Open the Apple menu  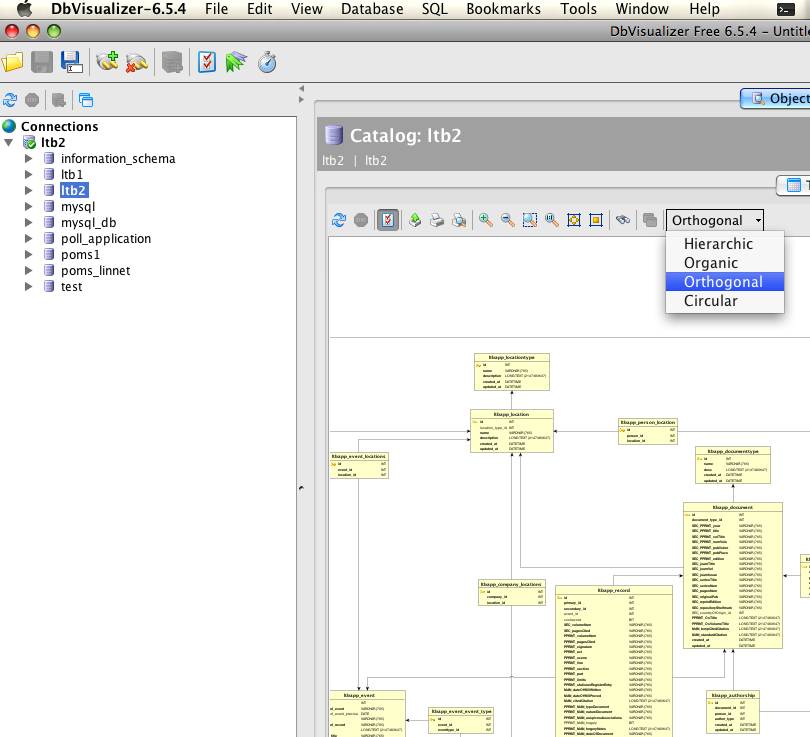pyautogui.click(x=24, y=8)
